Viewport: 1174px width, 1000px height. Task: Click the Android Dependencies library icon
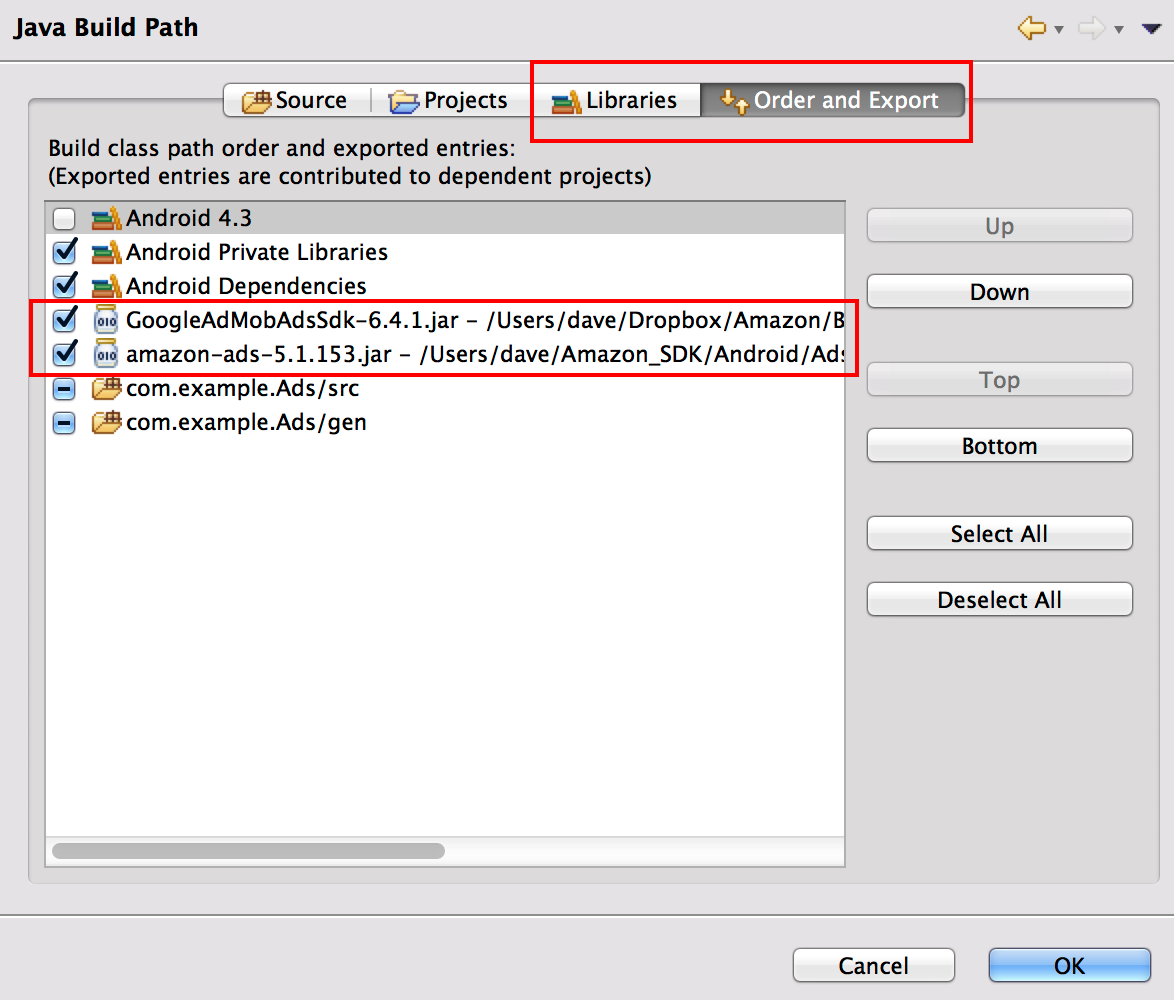[x=106, y=286]
